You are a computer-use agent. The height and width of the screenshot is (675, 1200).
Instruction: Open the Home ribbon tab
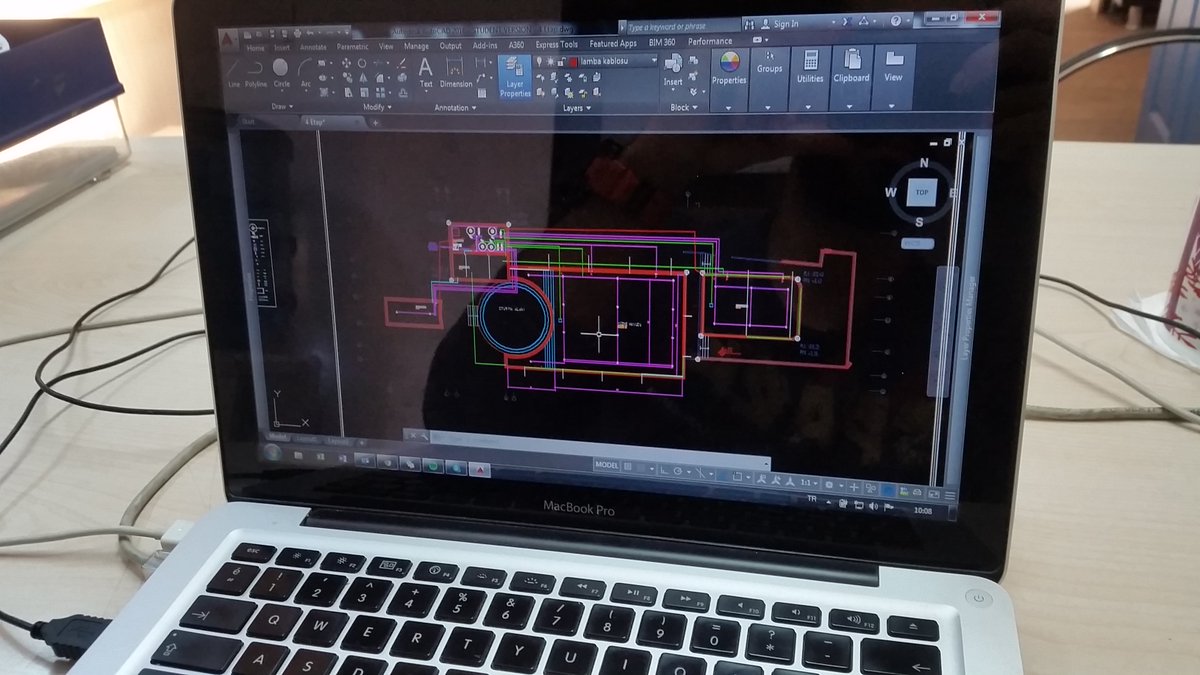(256, 46)
